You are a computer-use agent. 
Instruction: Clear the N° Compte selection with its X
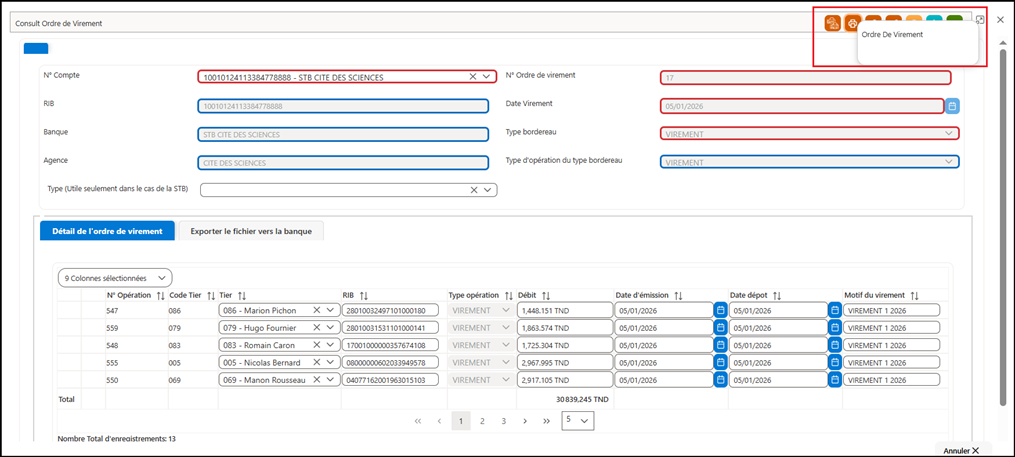(x=473, y=76)
